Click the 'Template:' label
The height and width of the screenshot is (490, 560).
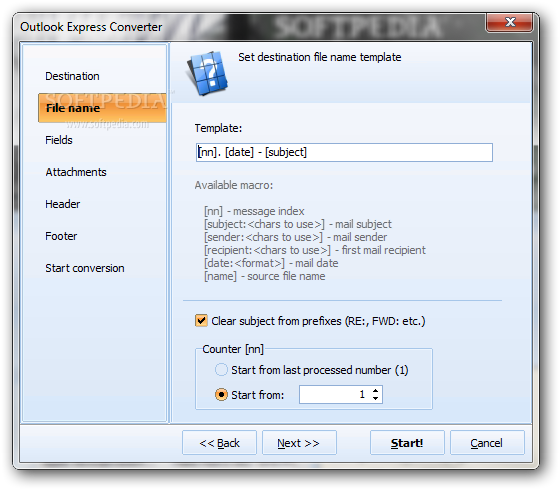[x=218, y=128]
